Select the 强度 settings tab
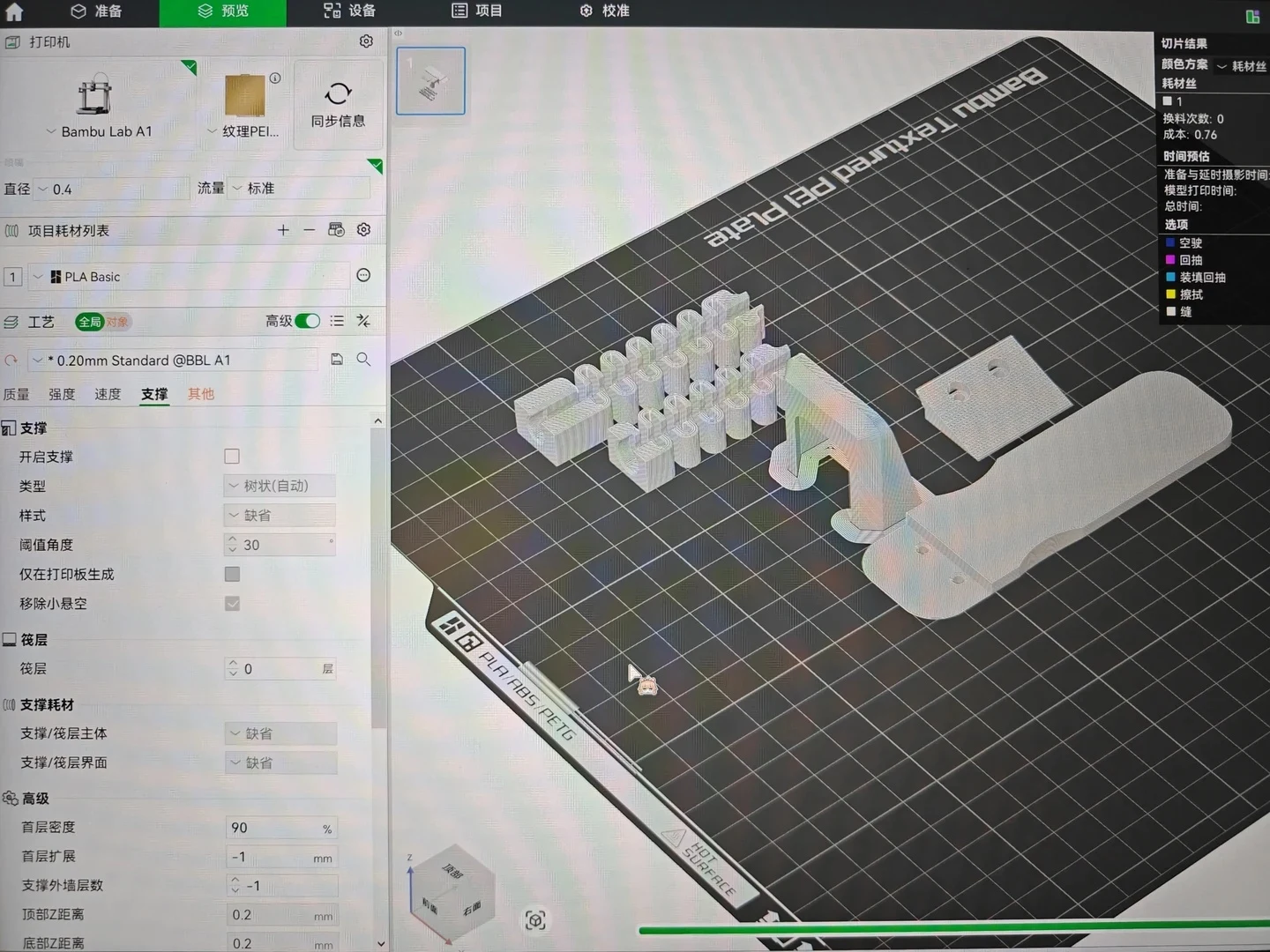 pos(62,394)
